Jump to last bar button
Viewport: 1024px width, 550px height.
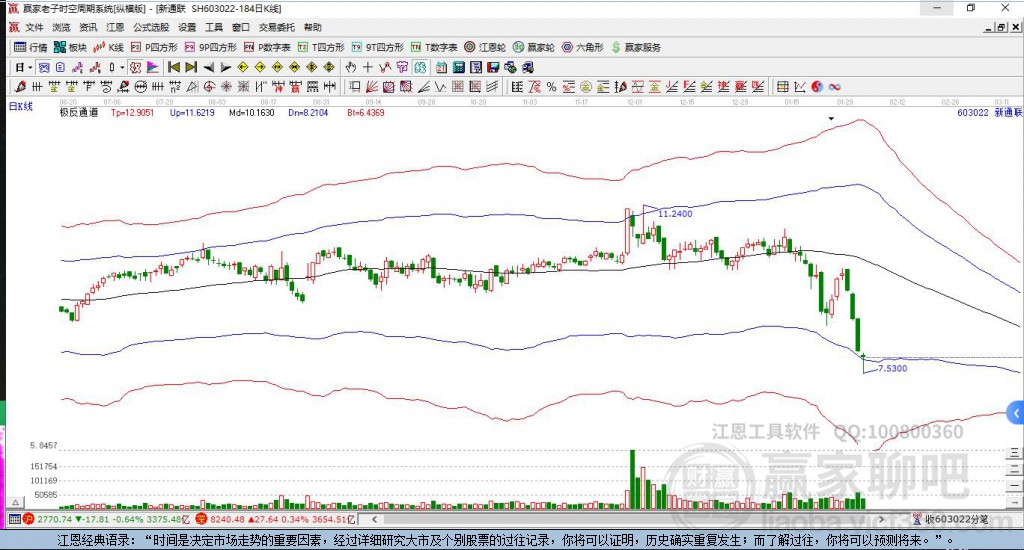[191, 67]
